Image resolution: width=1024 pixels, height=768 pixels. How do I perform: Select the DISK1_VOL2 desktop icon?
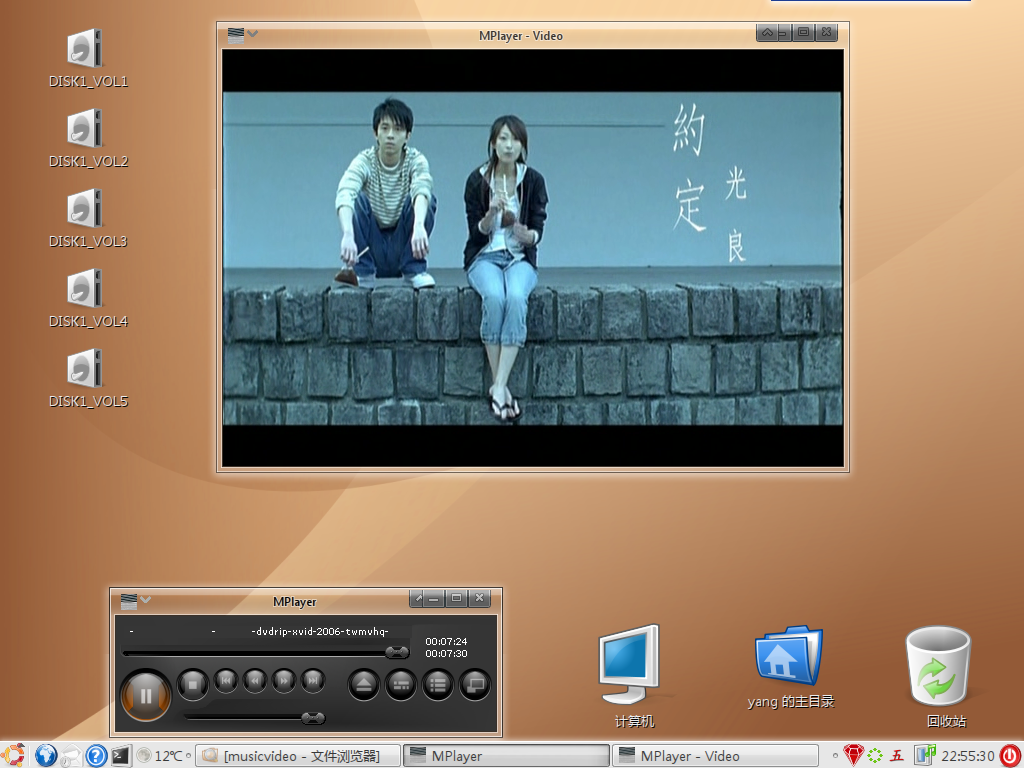point(88,138)
